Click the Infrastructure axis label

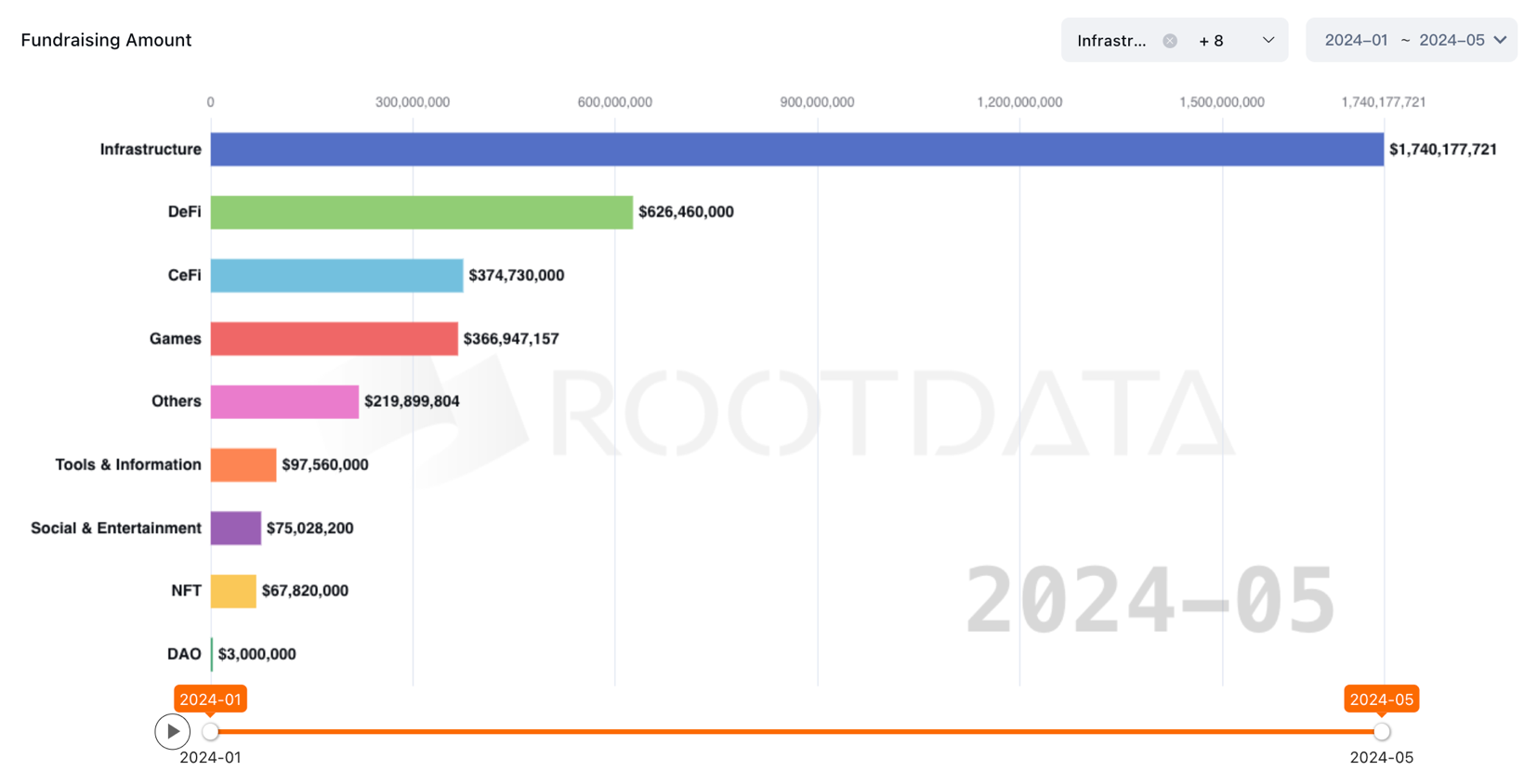(151, 150)
